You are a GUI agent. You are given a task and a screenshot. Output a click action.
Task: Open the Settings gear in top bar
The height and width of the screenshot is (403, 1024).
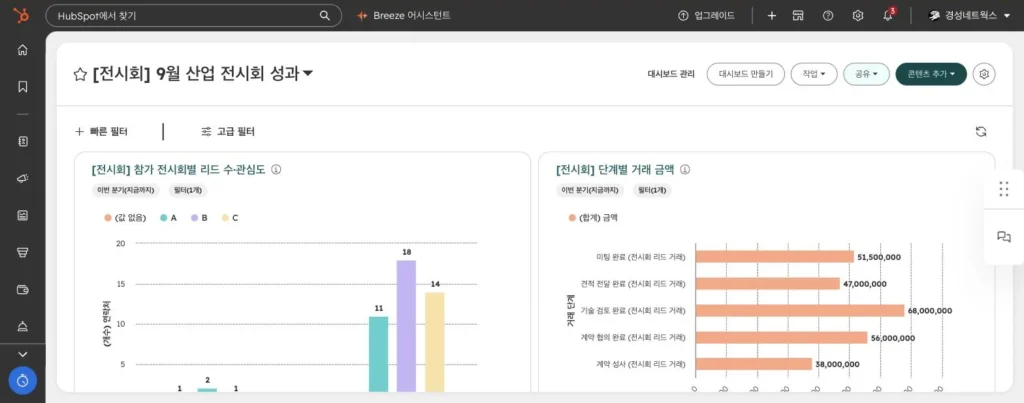click(x=858, y=16)
